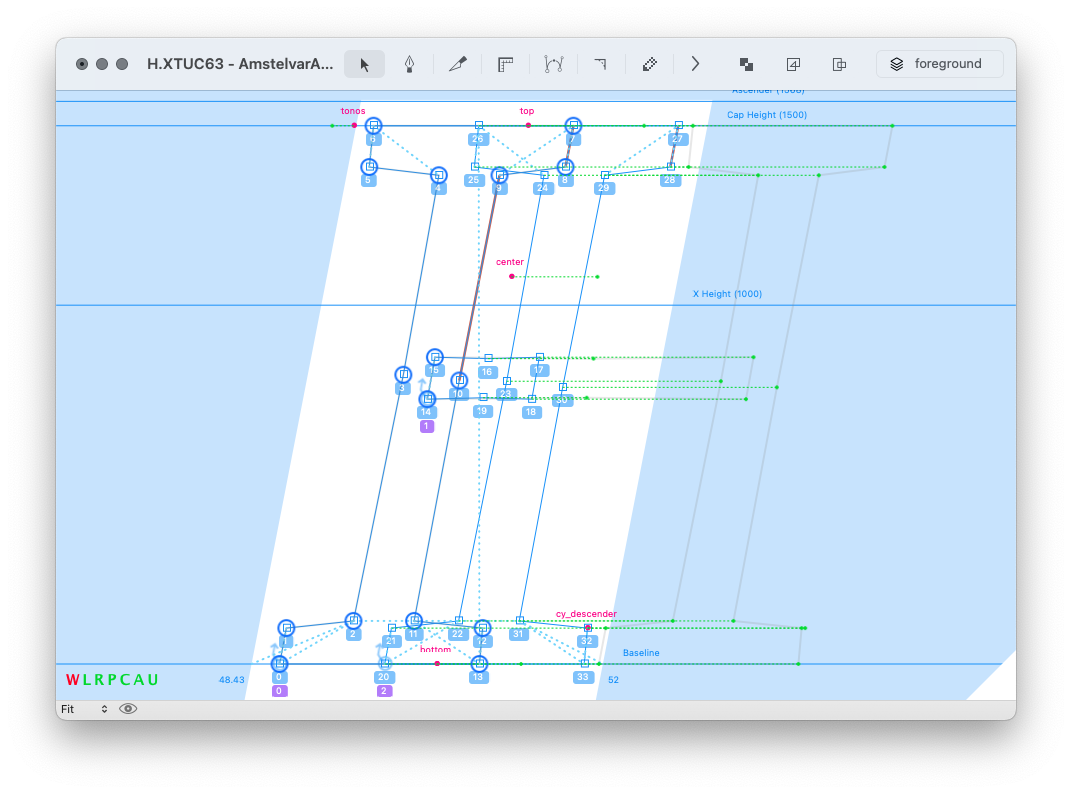Viewport: 1072px width, 794px height.
Task: Select the ruler-and-pencil toolbar tool
Action: (x=649, y=64)
